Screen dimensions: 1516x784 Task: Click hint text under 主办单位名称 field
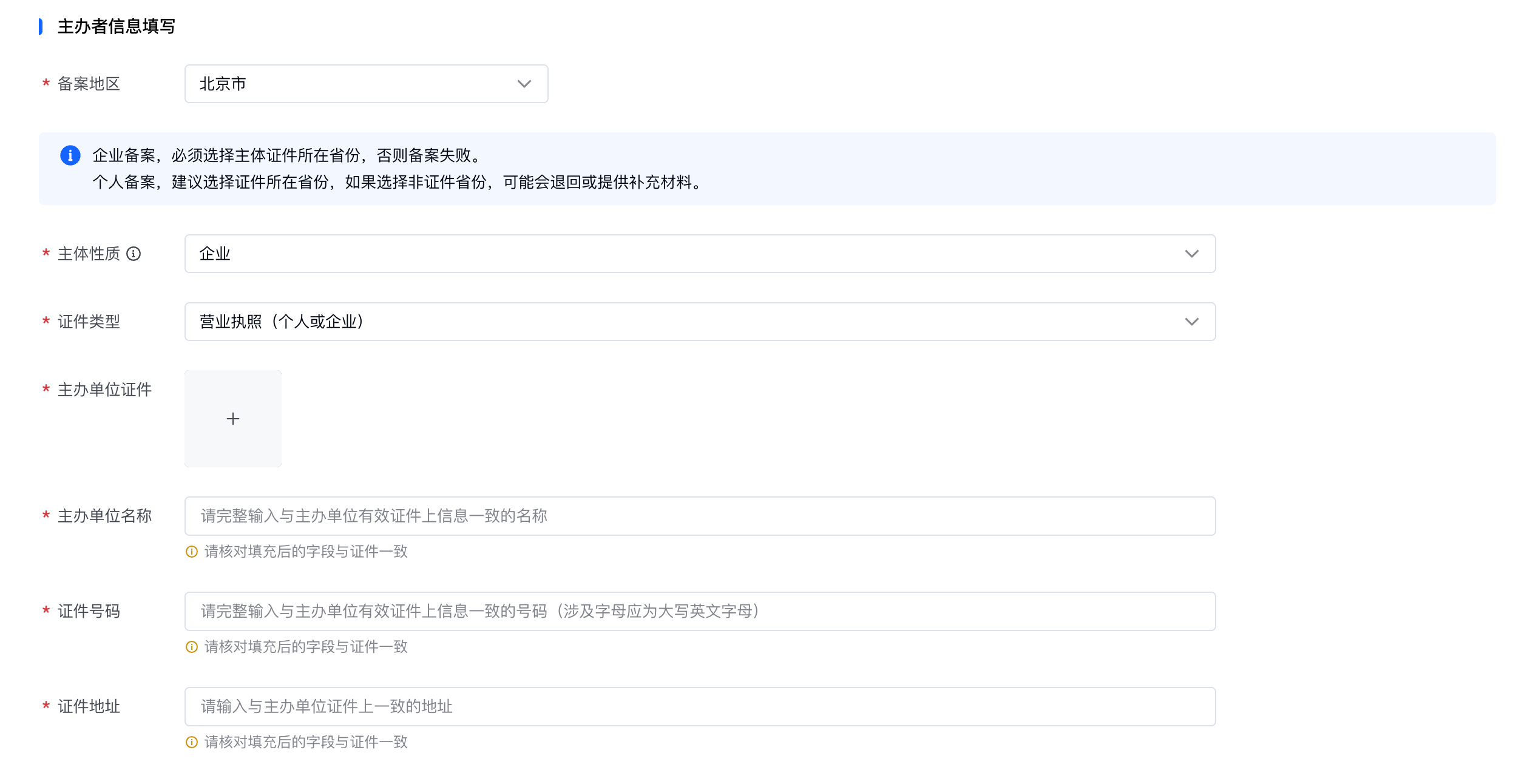[306, 552]
